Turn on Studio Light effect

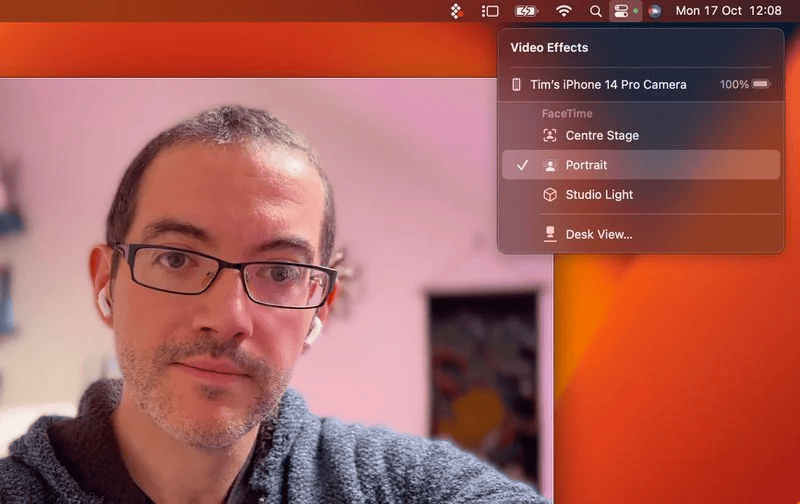(599, 195)
